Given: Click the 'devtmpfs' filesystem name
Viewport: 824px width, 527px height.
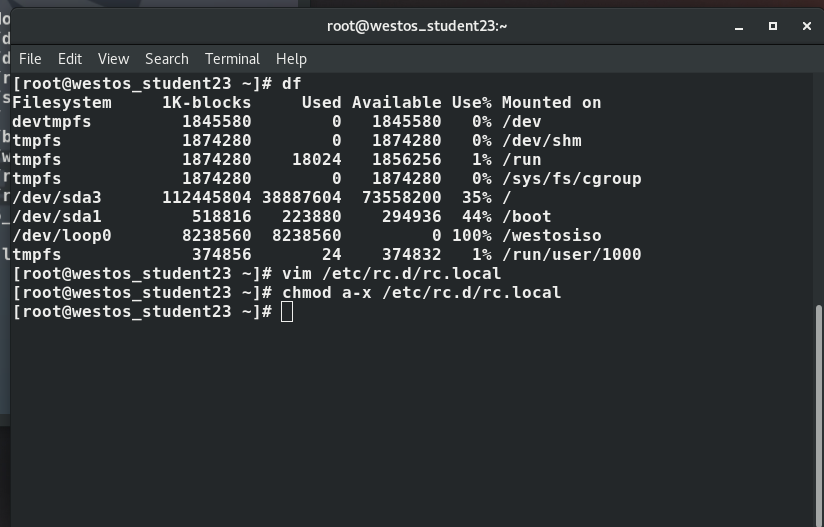Looking at the screenshot, I should point(52,122).
